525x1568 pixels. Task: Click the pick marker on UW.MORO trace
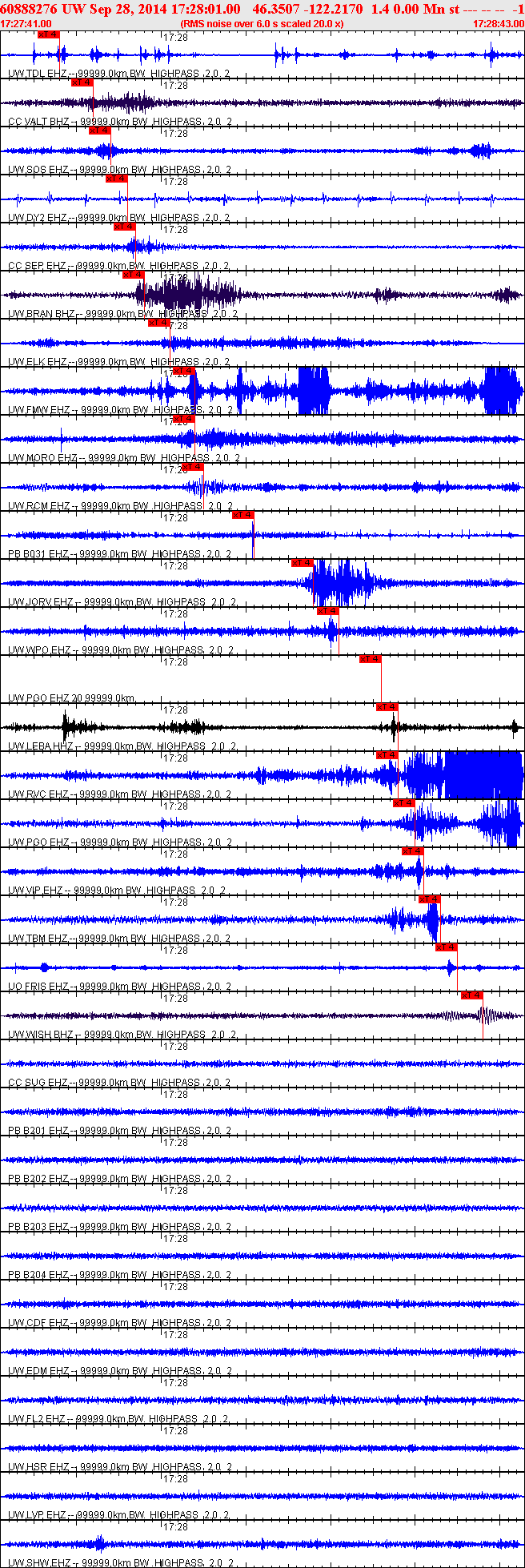click(x=183, y=419)
